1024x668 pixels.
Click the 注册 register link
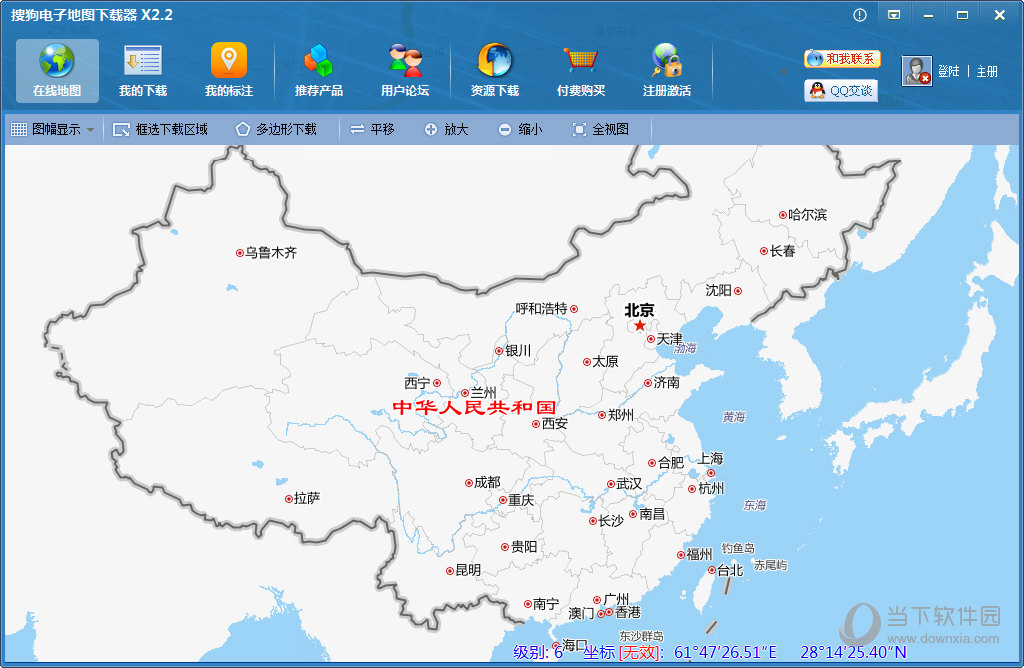click(987, 71)
